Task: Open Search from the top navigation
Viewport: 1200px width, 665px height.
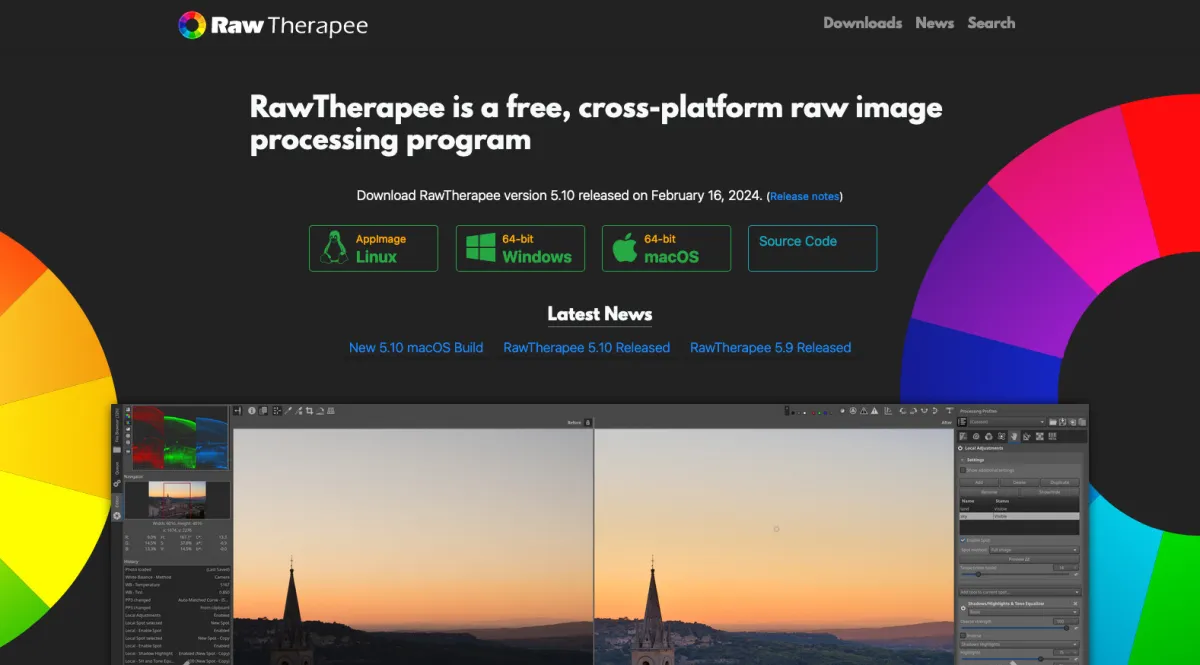Action: point(991,23)
